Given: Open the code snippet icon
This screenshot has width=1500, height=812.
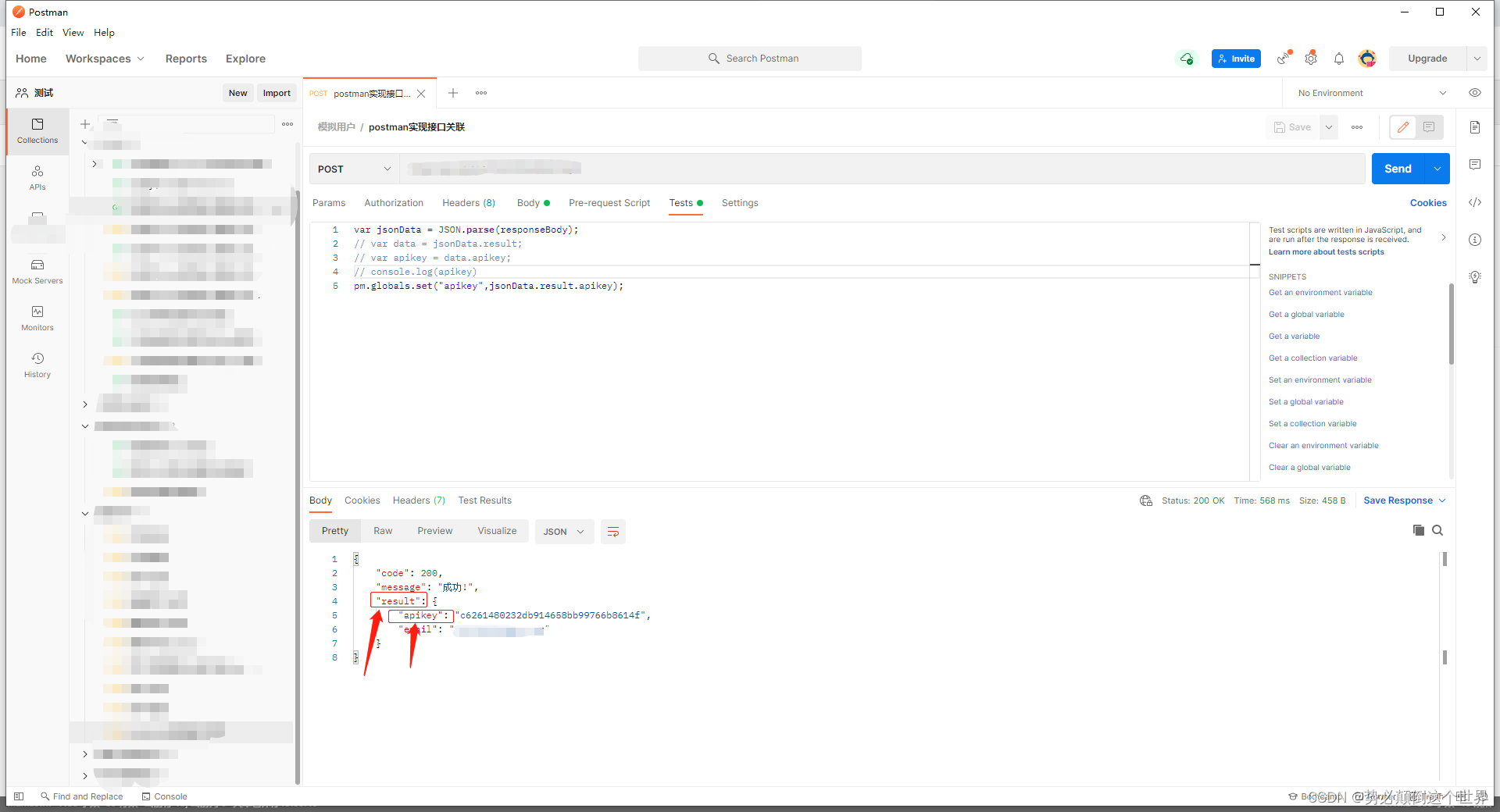Looking at the screenshot, I should pyautogui.click(x=1475, y=202).
